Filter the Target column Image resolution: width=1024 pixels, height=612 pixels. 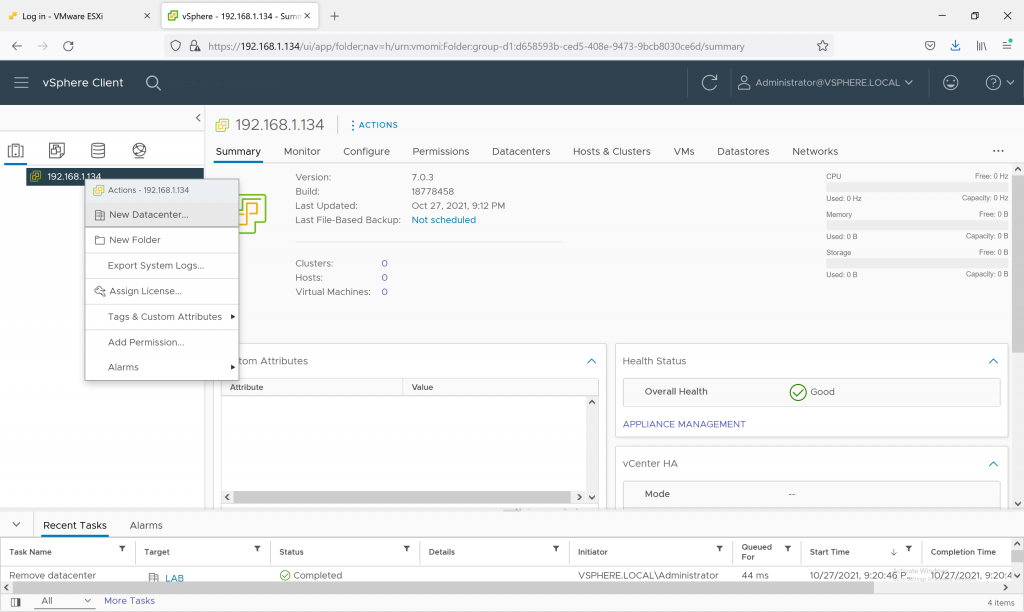tap(257, 549)
